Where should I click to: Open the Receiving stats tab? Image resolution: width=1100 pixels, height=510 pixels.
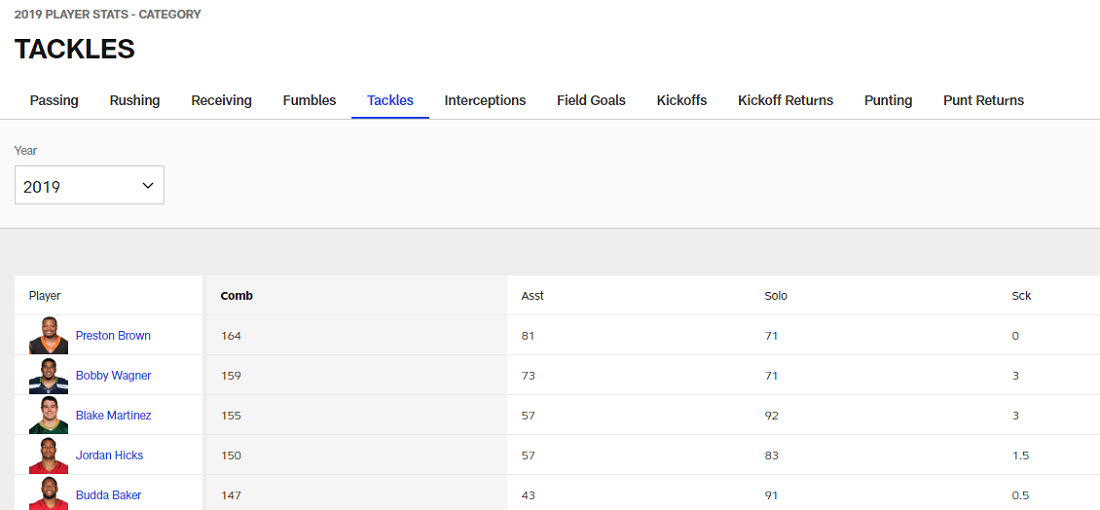pyautogui.click(x=221, y=100)
